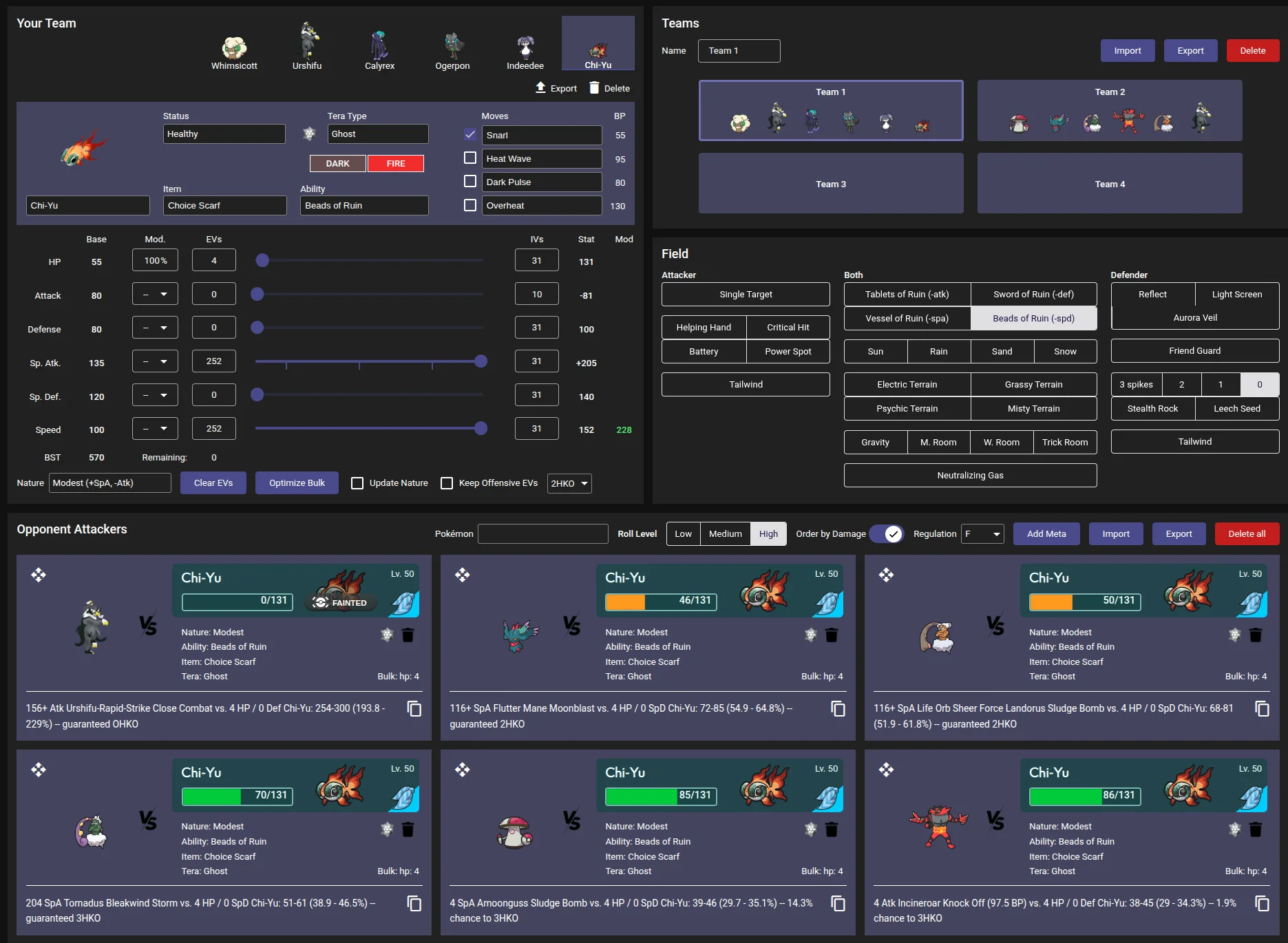Check the Overheat move checkbox

click(470, 205)
